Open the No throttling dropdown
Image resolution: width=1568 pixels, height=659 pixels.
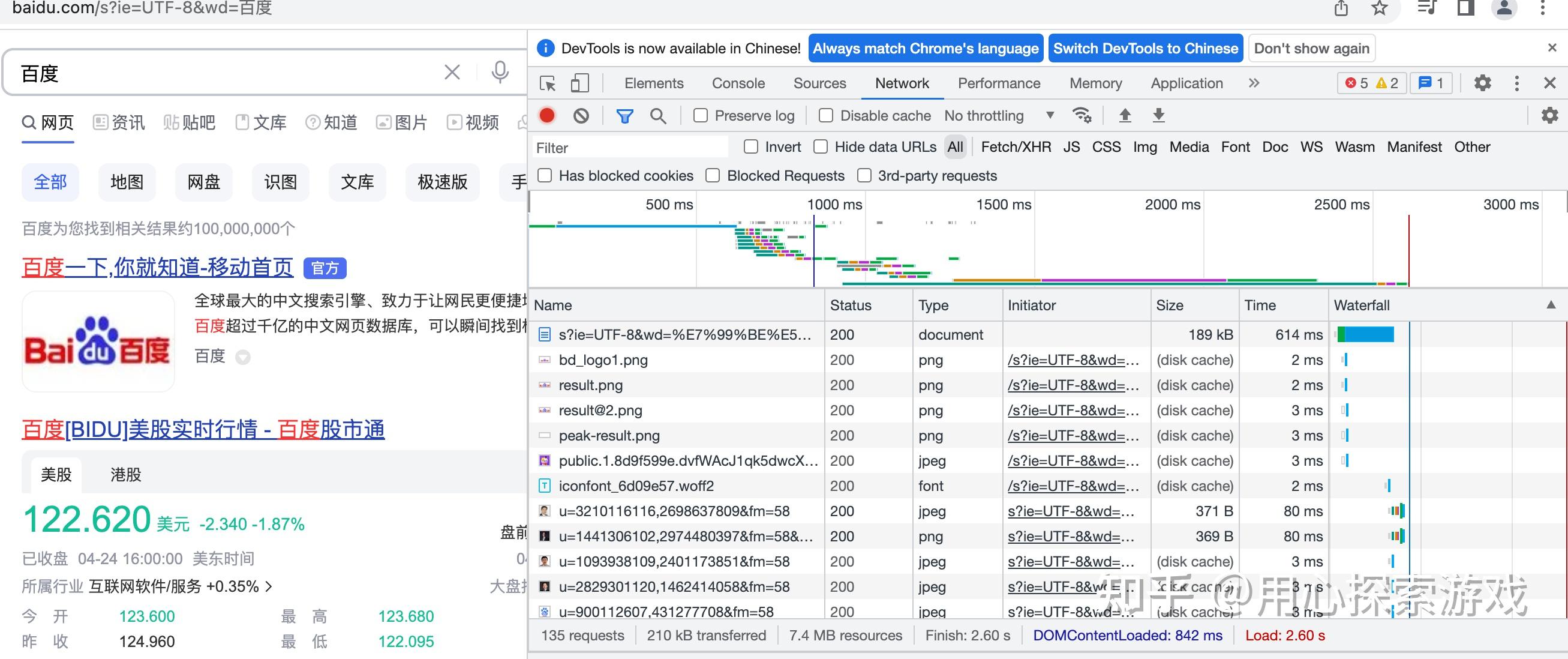coord(998,115)
